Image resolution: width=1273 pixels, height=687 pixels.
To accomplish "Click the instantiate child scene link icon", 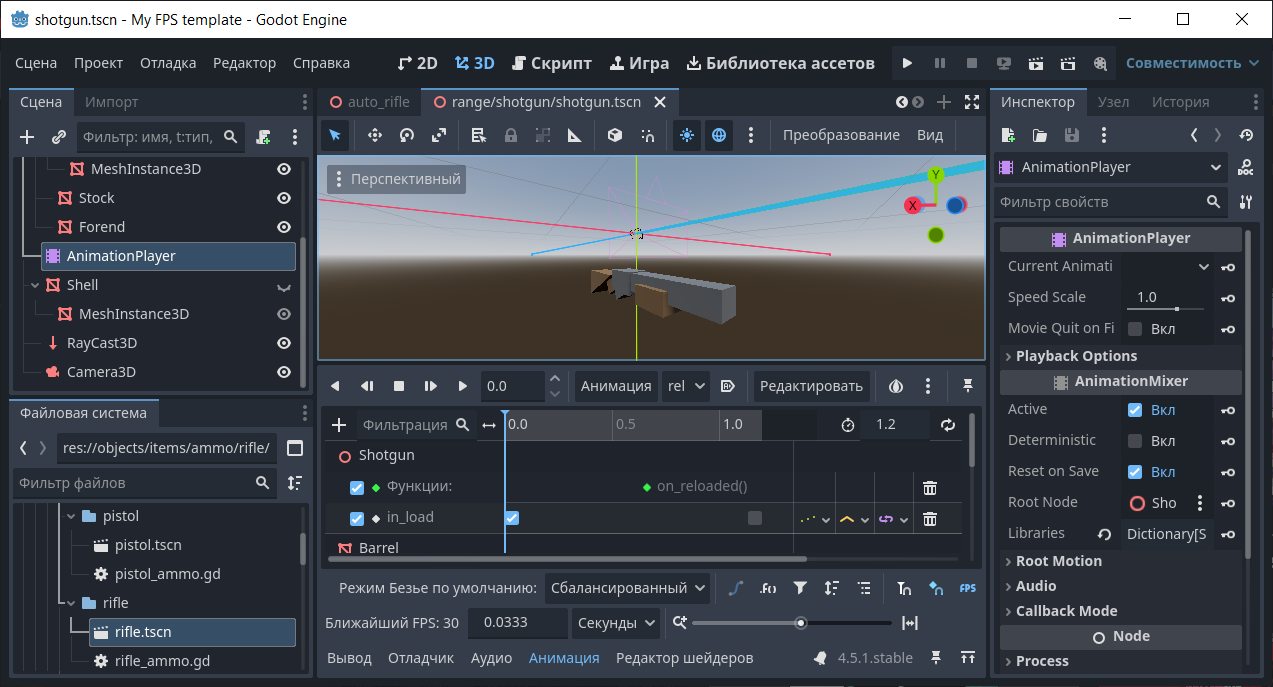I will [x=59, y=137].
